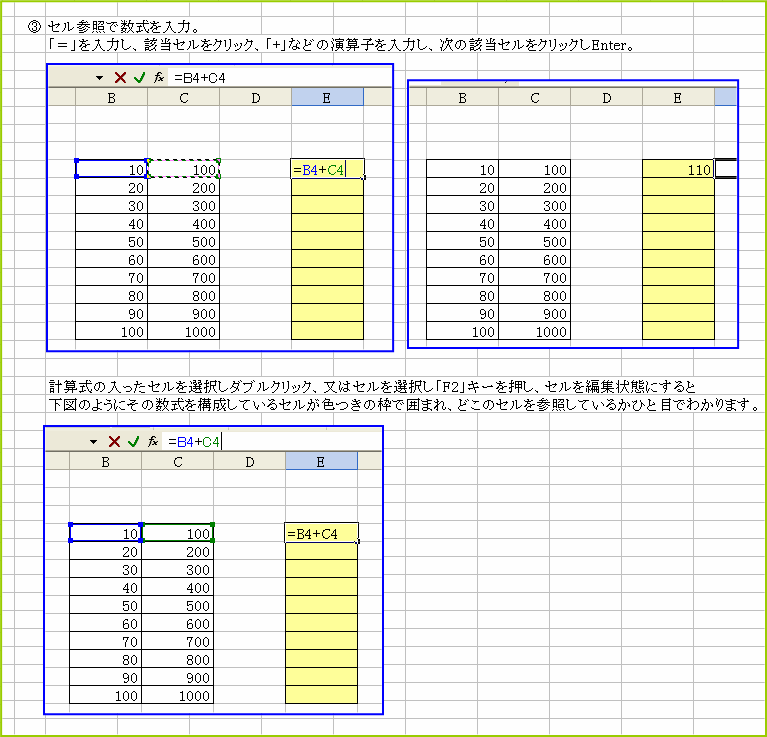Select column D header in upper-left example

point(255,97)
